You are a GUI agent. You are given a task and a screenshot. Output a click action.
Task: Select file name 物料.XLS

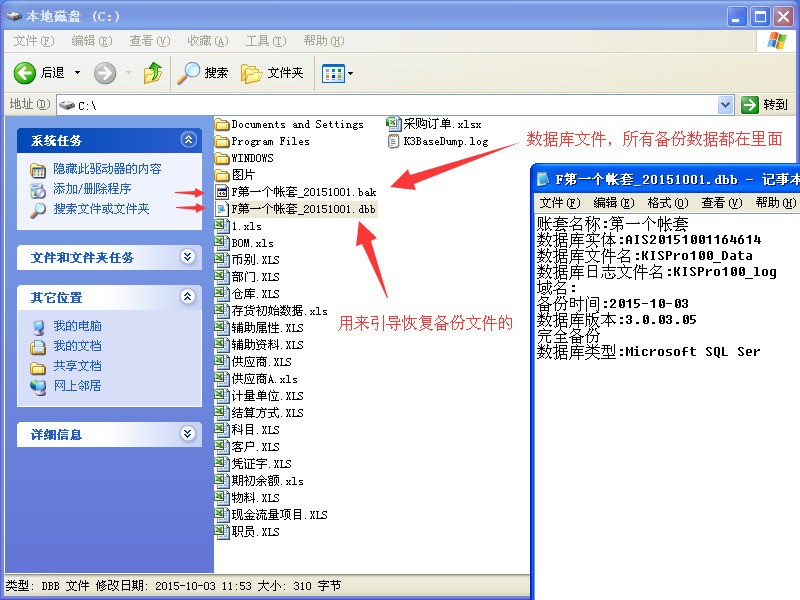[256, 497]
